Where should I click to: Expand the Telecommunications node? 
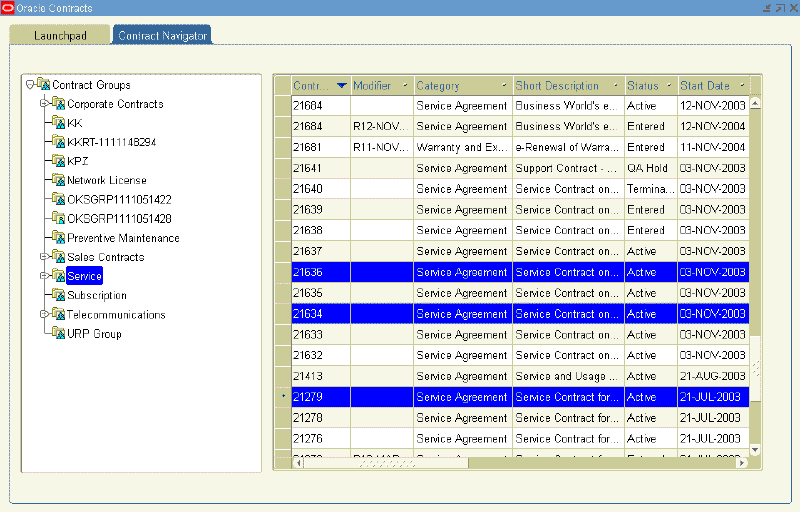(x=44, y=314)
